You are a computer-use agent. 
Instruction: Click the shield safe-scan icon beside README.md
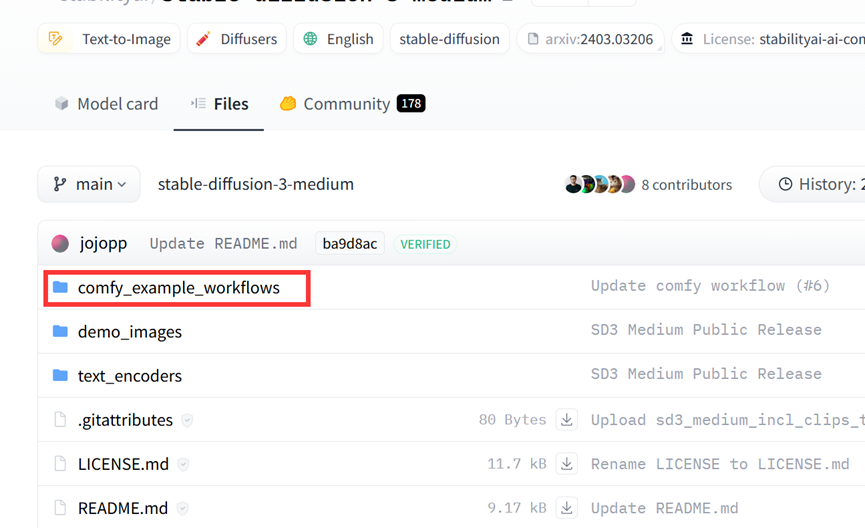tap(182, 509)
